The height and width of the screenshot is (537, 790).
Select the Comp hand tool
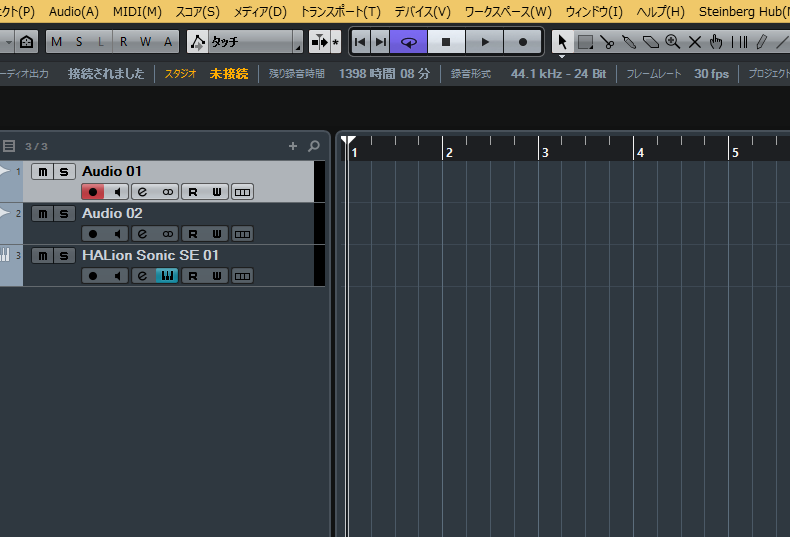[716, 42]
